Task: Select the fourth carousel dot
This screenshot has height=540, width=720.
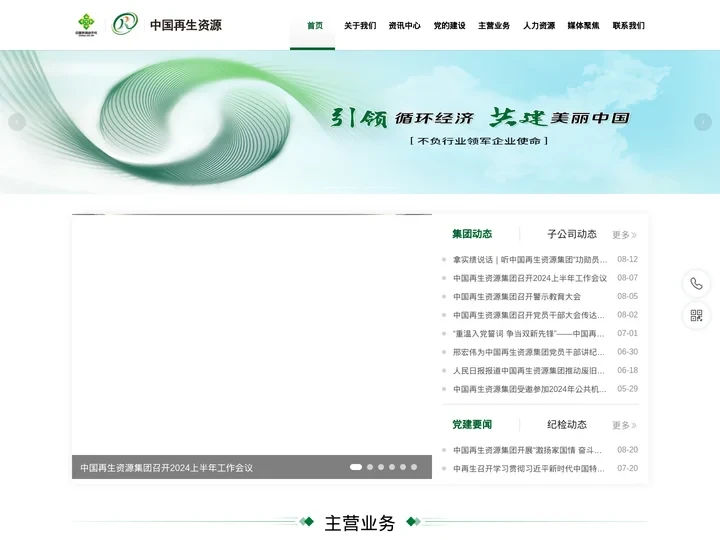Action: coord(392,467)
